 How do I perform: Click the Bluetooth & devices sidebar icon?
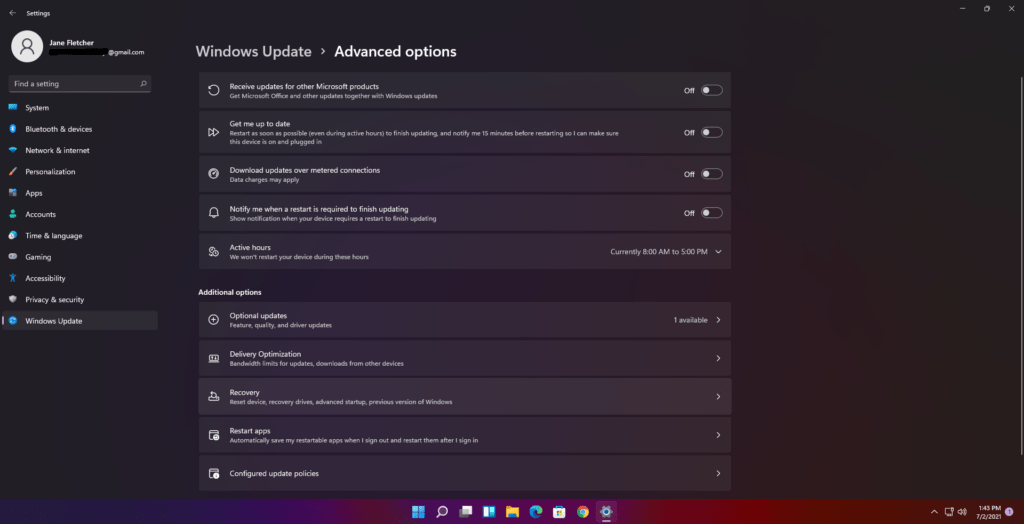[x=12, y=129]
